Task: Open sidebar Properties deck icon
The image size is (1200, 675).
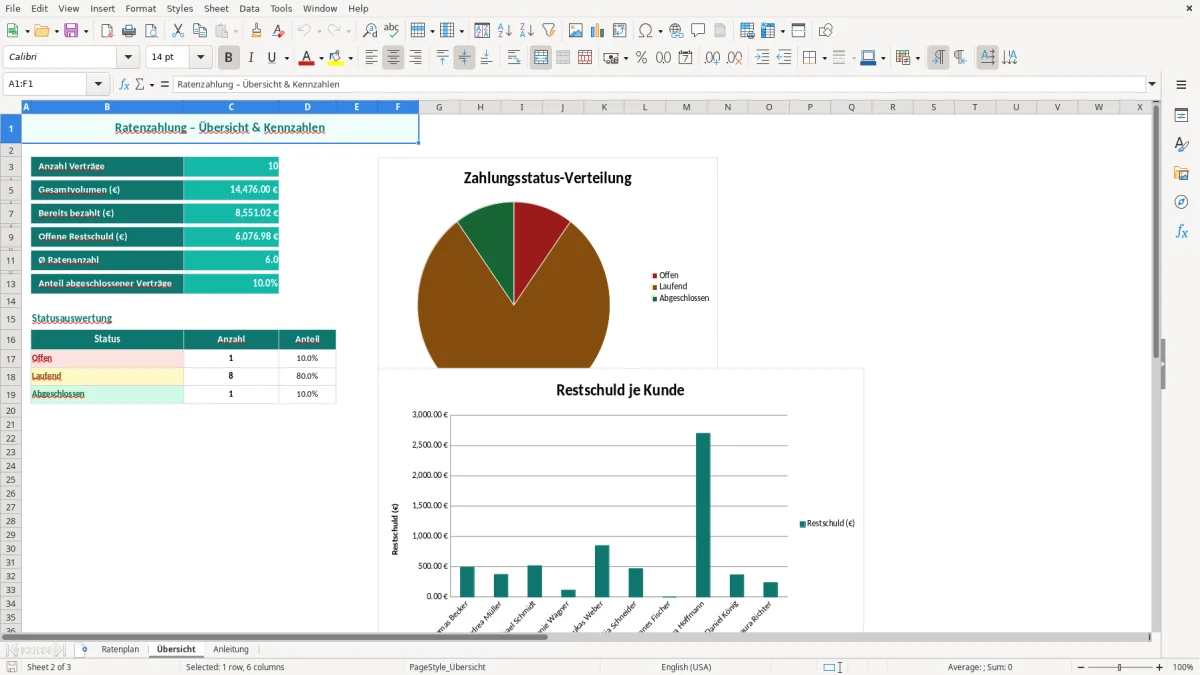Action: pyautogui.click(x=1181, y=116)
